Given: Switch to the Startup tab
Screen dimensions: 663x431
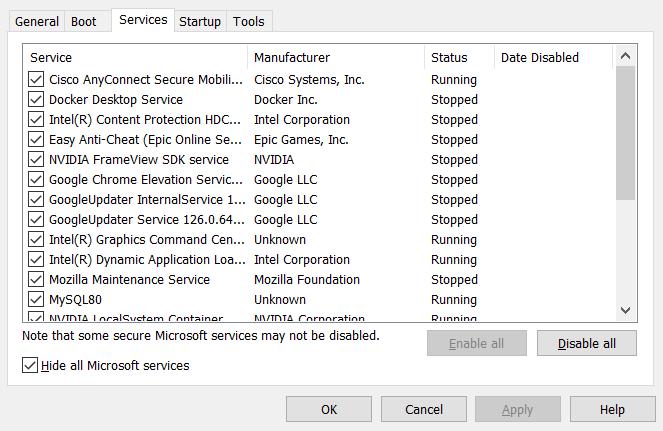Looking at the screenshot, I should (x=200, y=21).
